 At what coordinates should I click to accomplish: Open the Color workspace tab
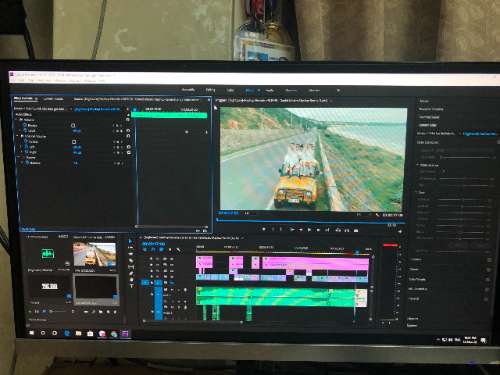[230, 90]
